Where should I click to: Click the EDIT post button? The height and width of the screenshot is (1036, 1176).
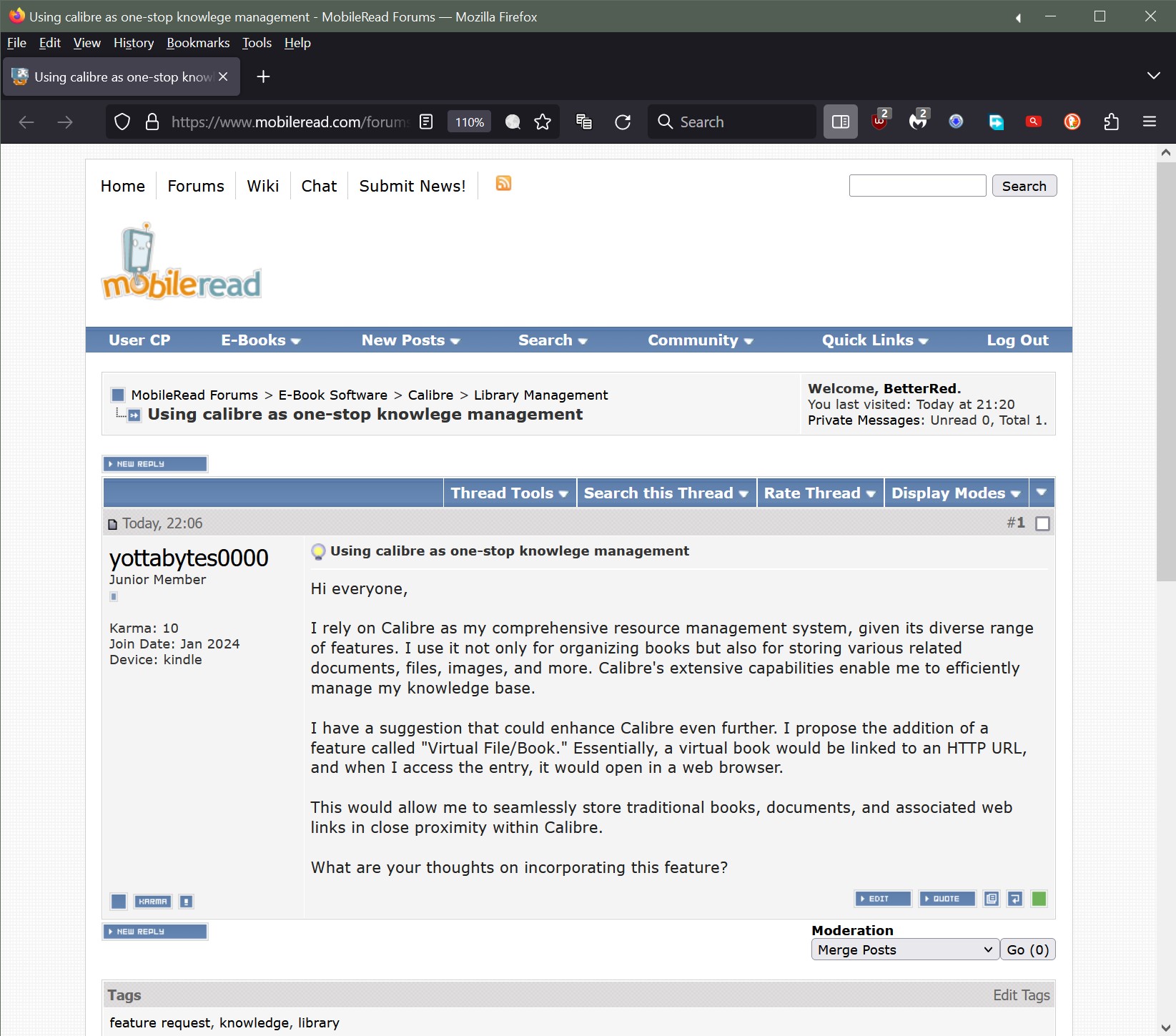(883, 899)
